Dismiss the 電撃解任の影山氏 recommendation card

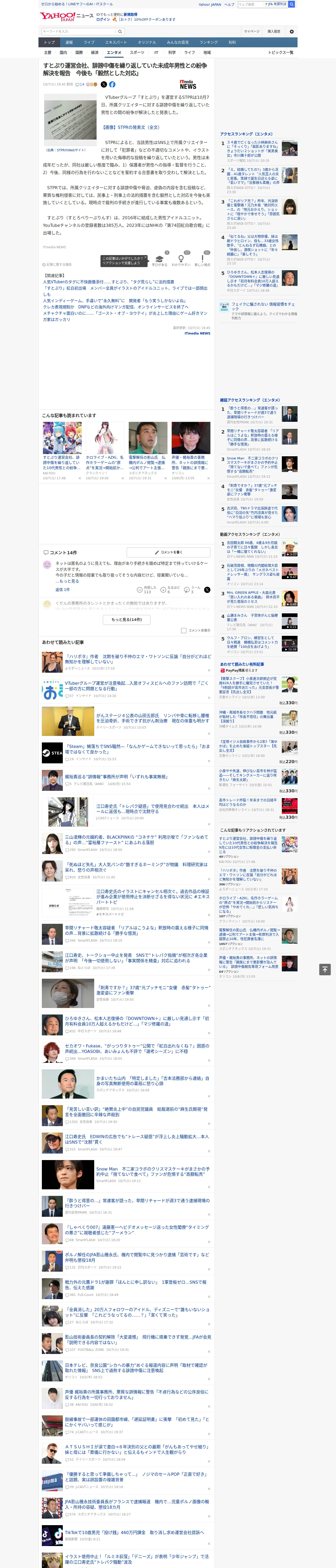(165, 479)
